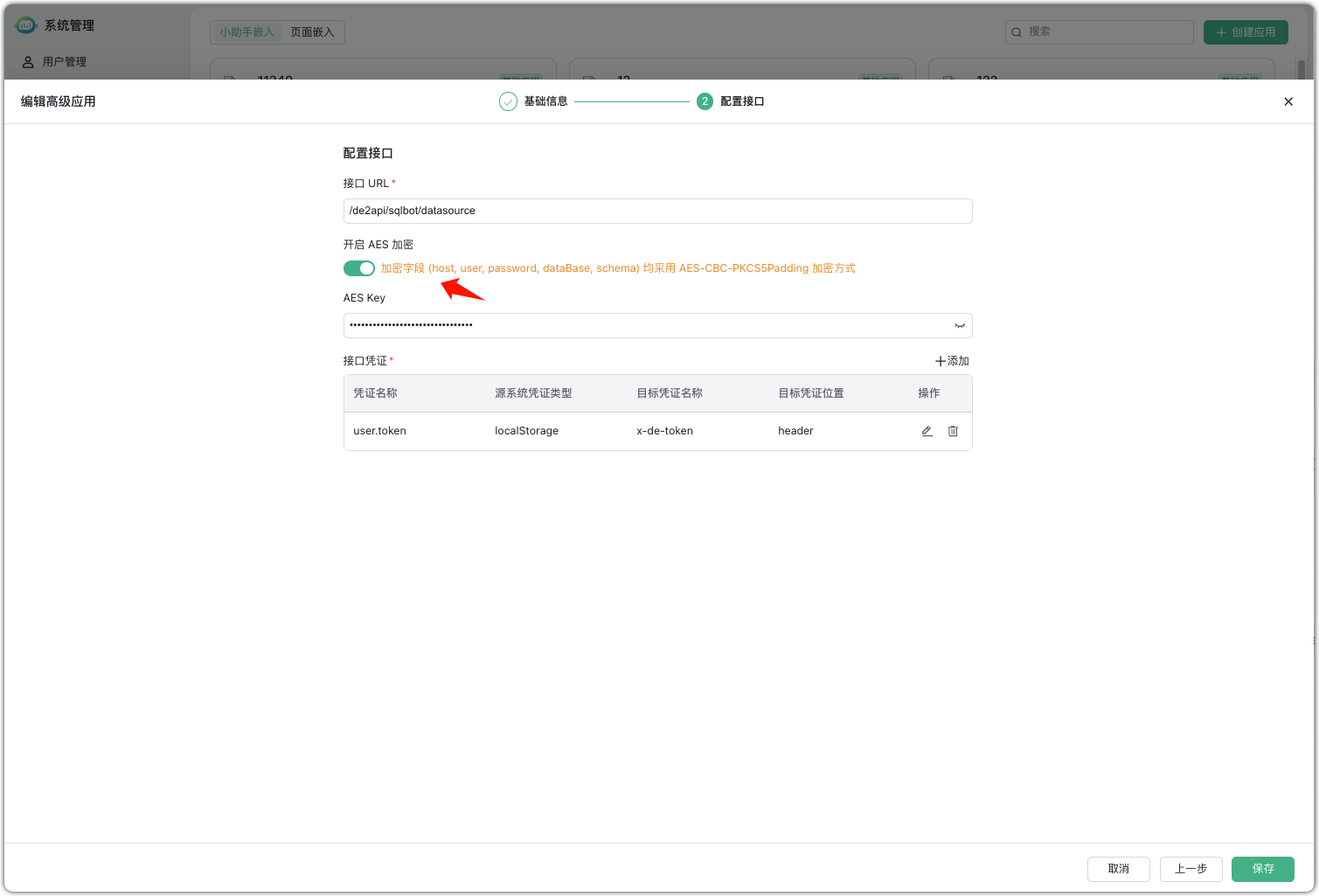
Task: Select step 2 配置接口 indicator
Action: coord(705,101)
